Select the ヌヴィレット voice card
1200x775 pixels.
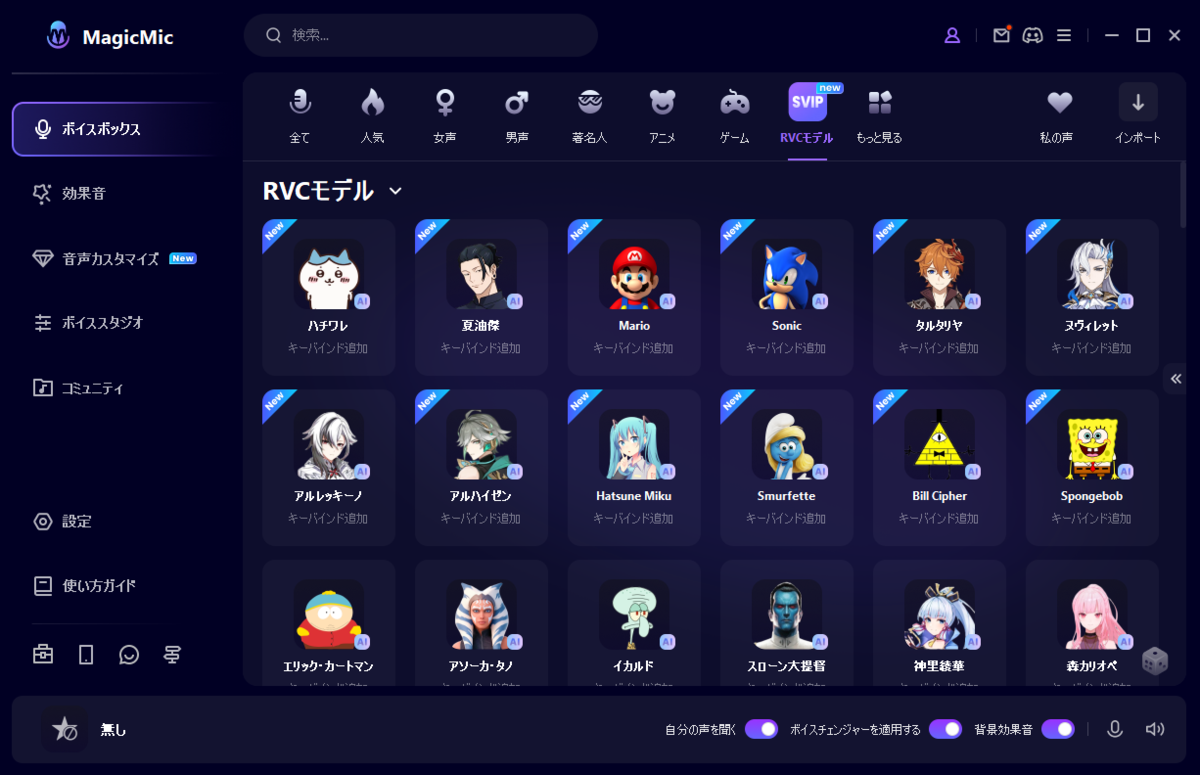pos(1092,298)
